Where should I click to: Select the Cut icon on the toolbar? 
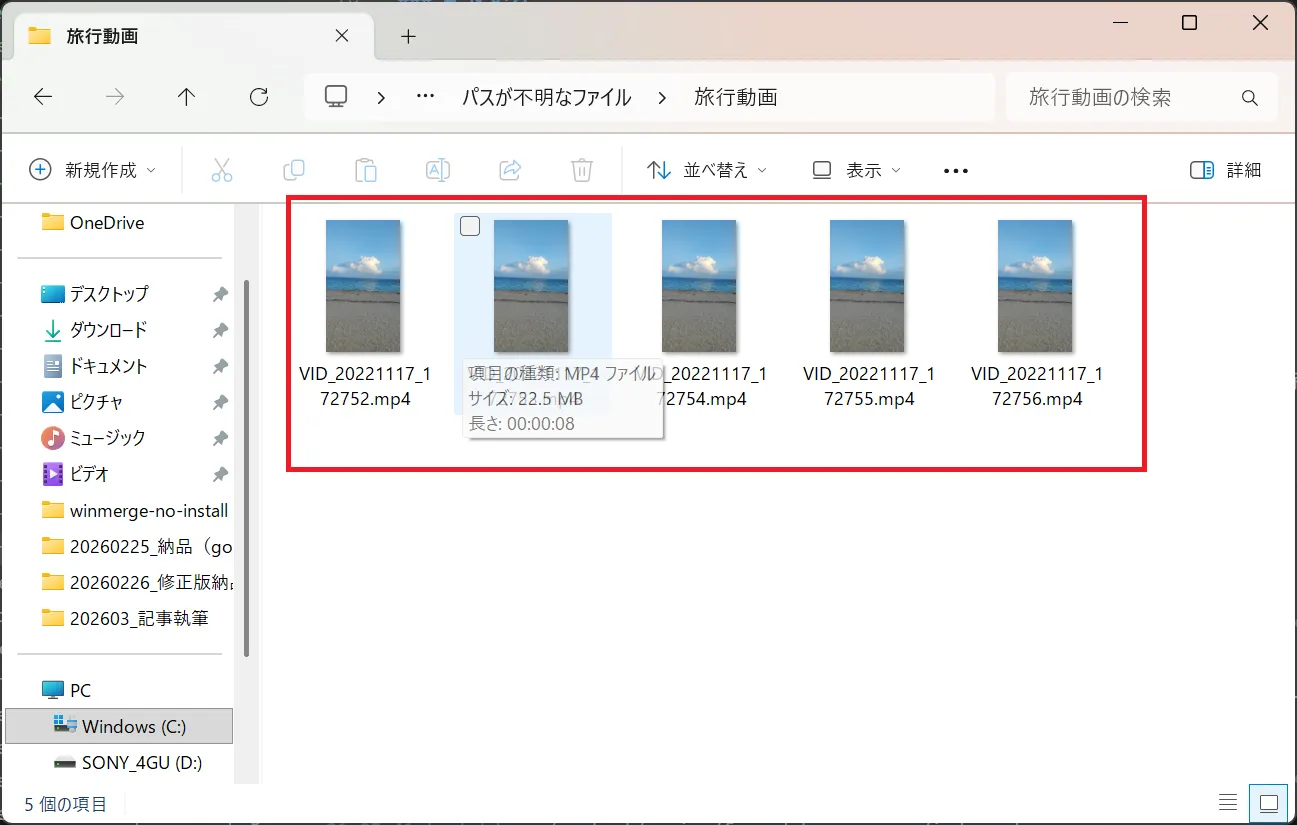coord(222,170)
